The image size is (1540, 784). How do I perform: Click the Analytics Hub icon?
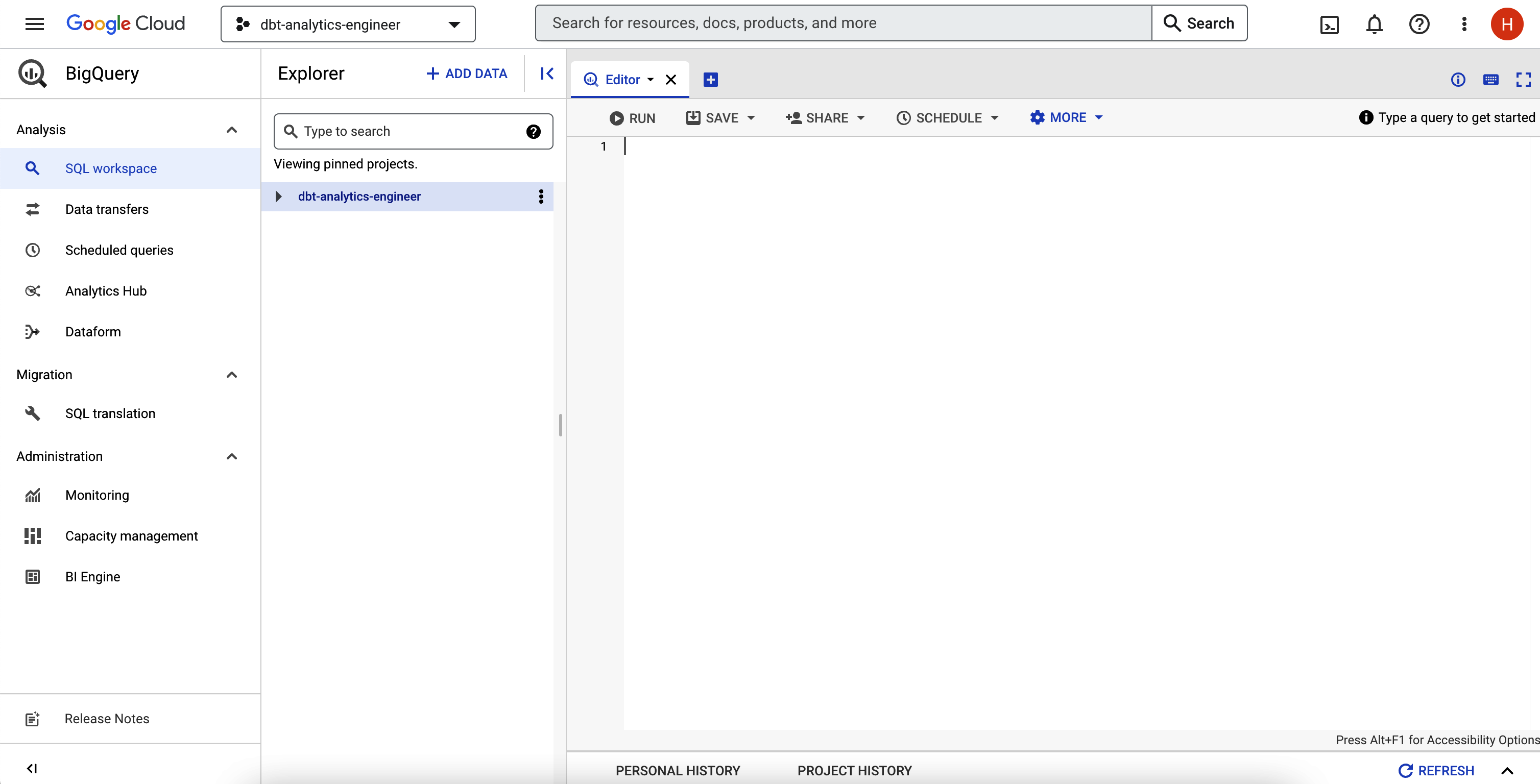pos(31,291)
